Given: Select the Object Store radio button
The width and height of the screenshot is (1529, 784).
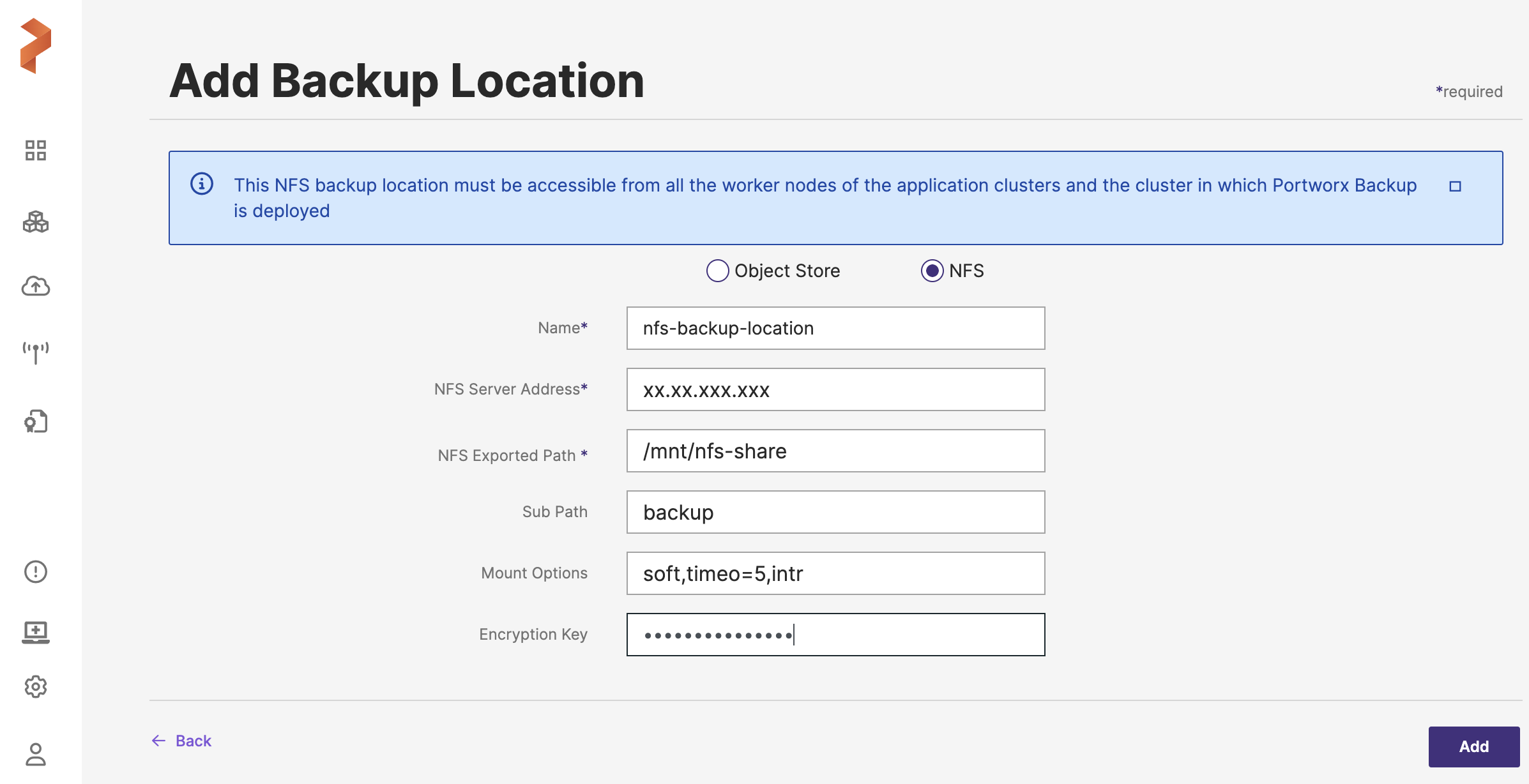Looking at the screenshot, I should click(x=717, y=271).
